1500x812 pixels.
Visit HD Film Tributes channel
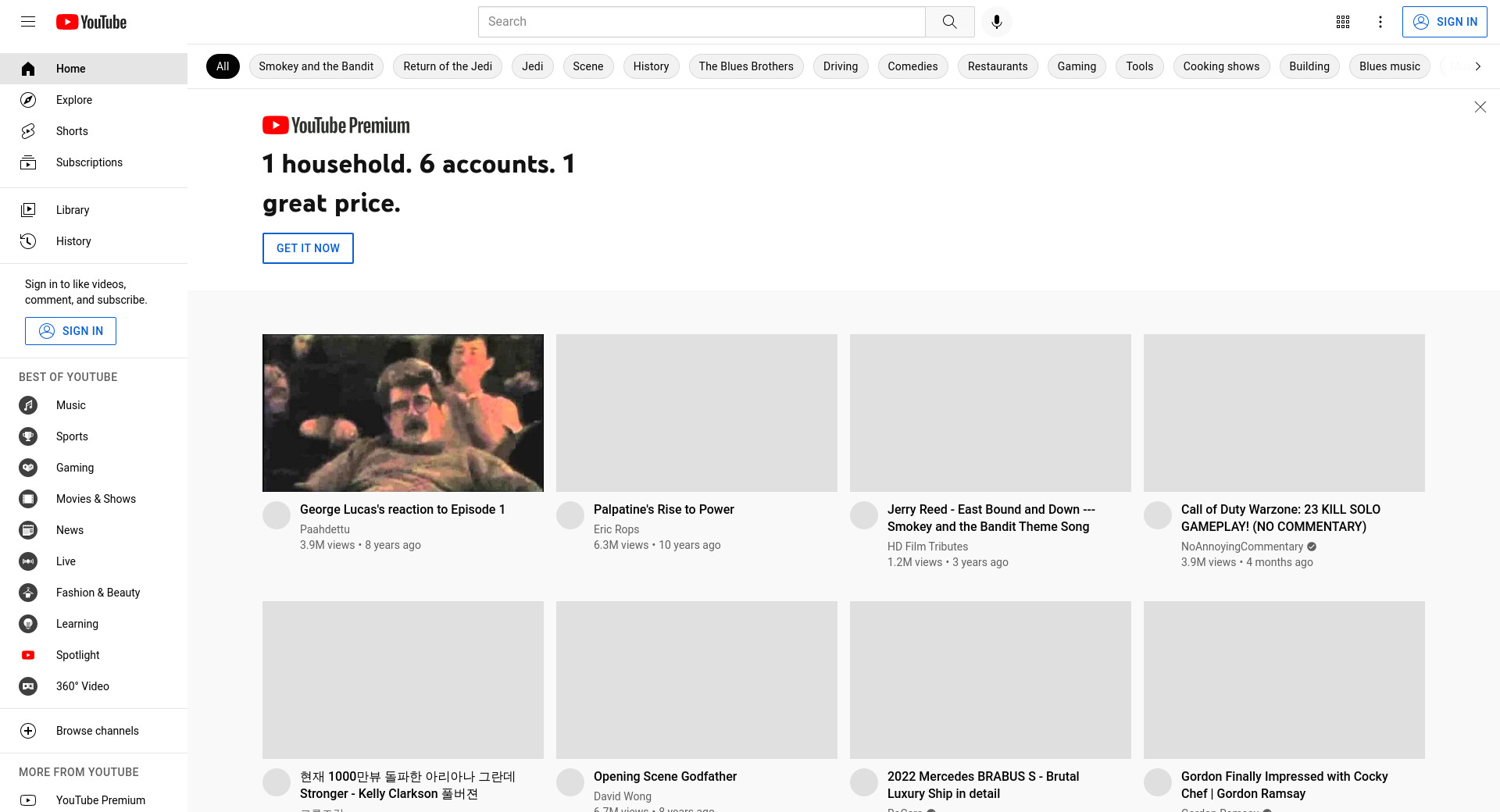(x=927, y=547)
